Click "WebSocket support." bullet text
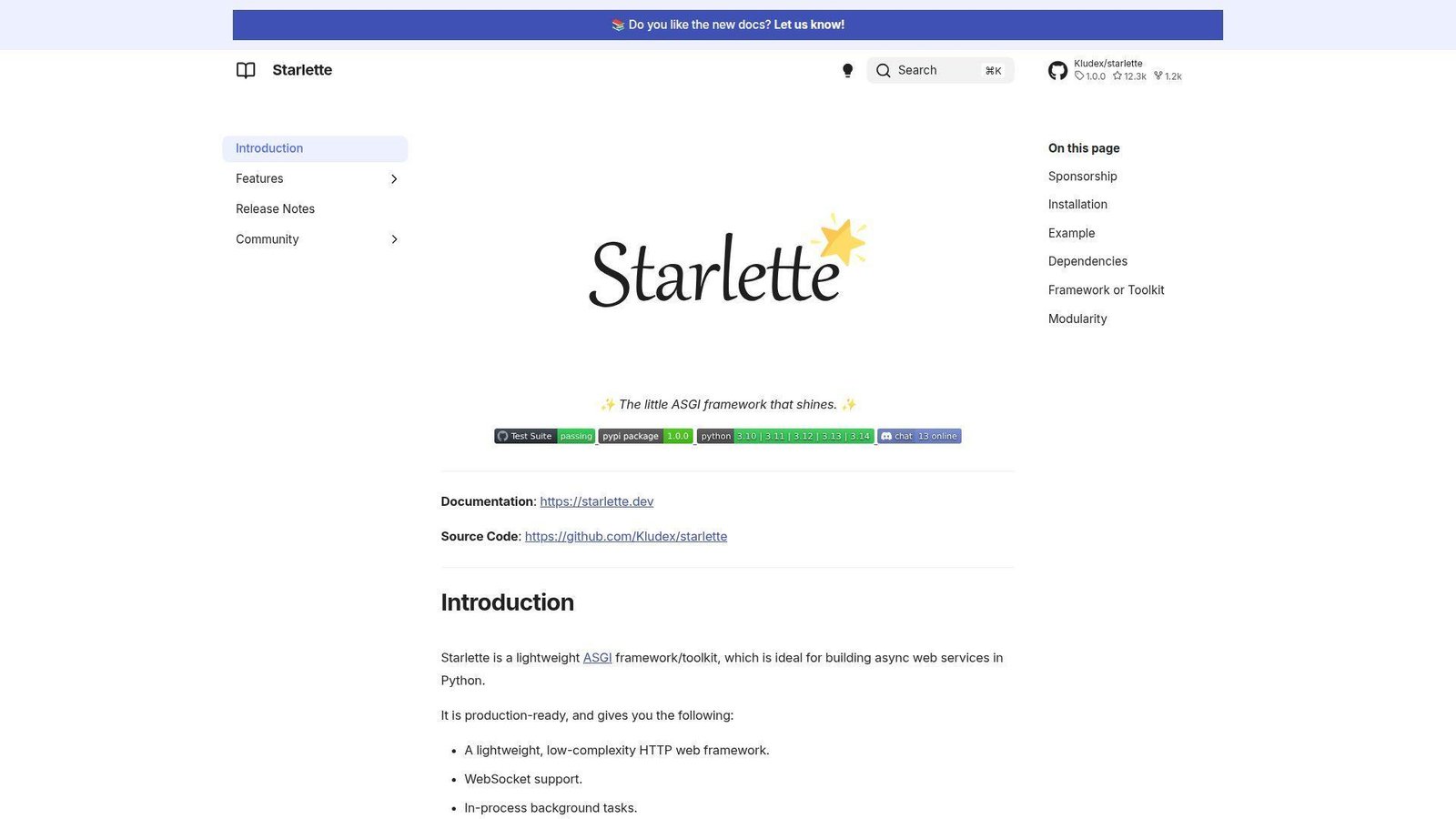This screenshot has height=819, width=1456. pyautogui.click(x=523, y=779)
